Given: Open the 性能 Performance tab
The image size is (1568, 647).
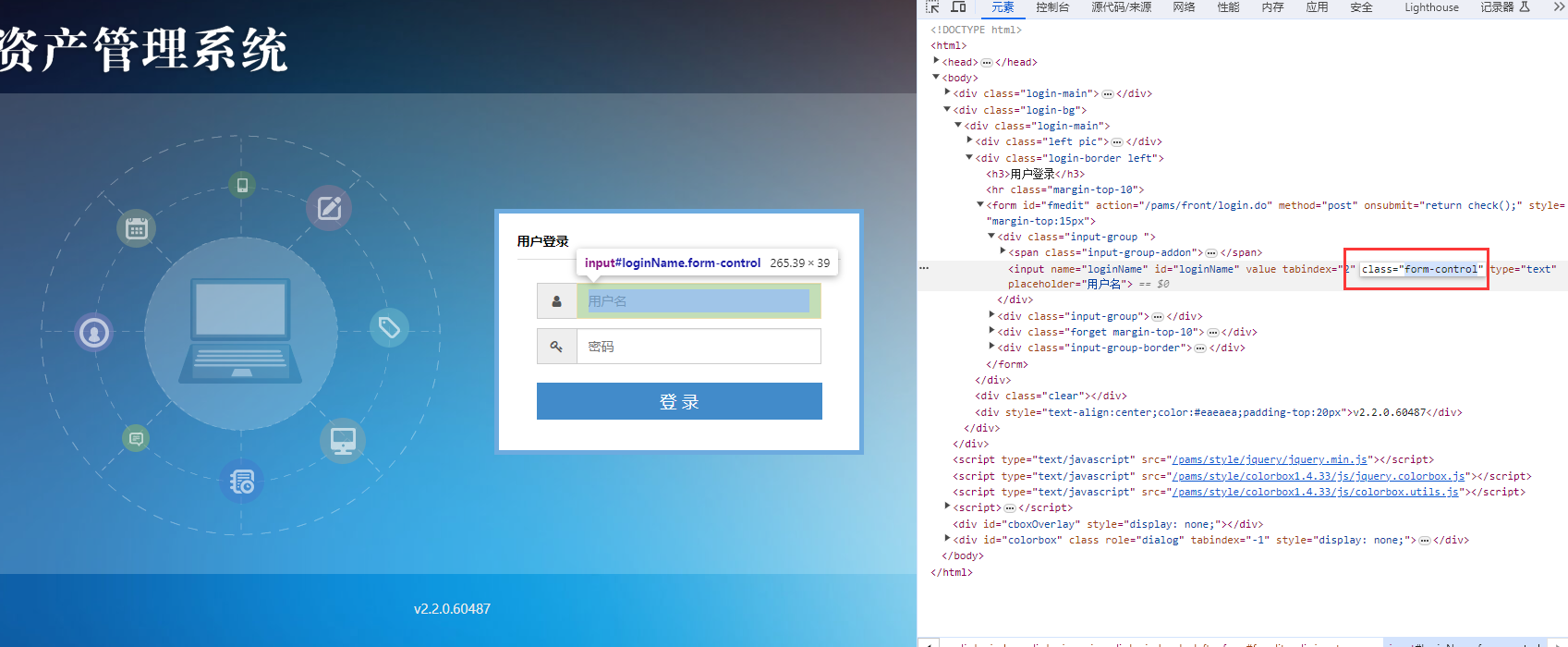Looking at the screenshot, I should coord(1228,7).
